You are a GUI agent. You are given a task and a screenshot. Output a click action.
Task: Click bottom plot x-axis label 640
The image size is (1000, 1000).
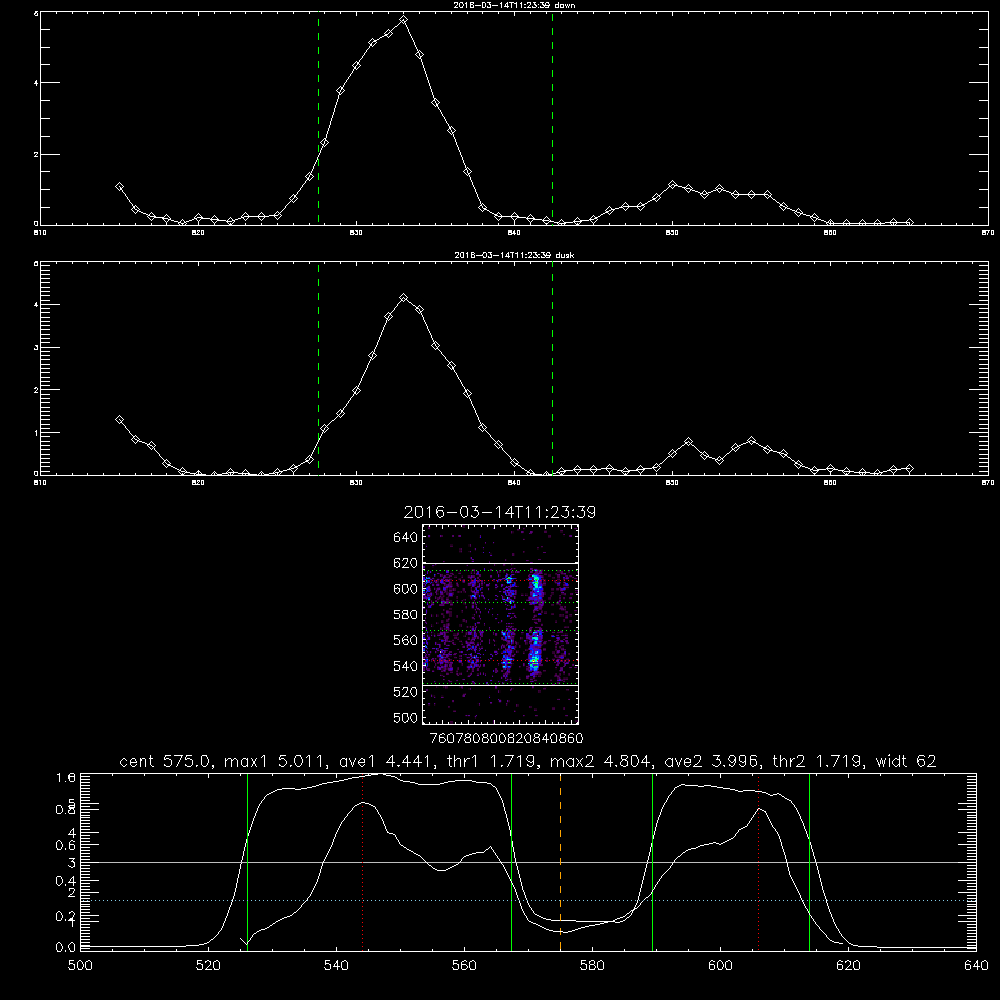(x=976, y=966)
